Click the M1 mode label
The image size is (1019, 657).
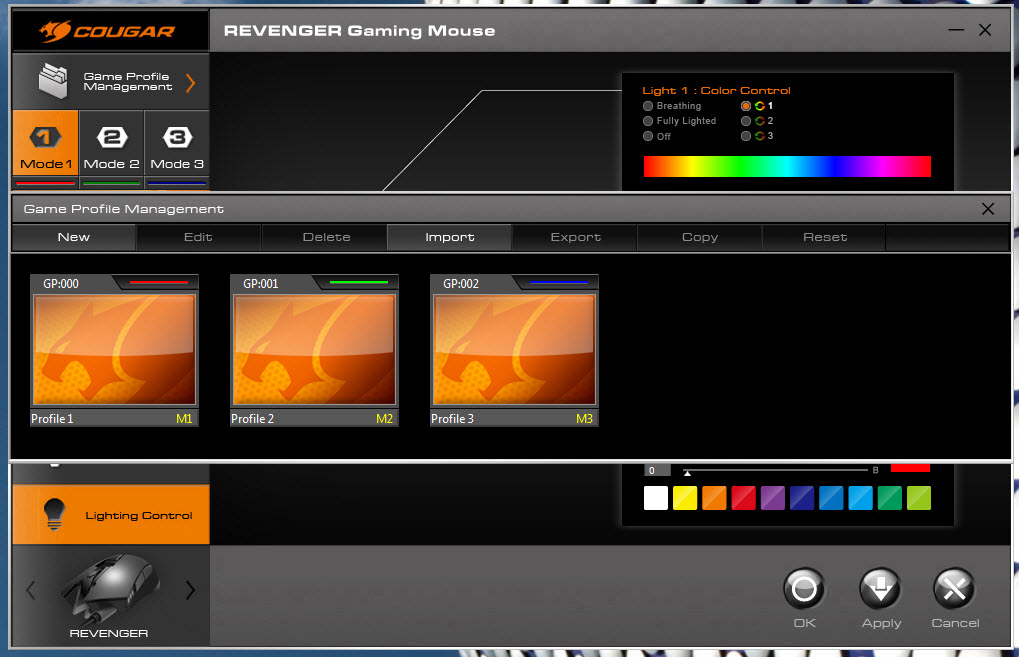(184, 419)
